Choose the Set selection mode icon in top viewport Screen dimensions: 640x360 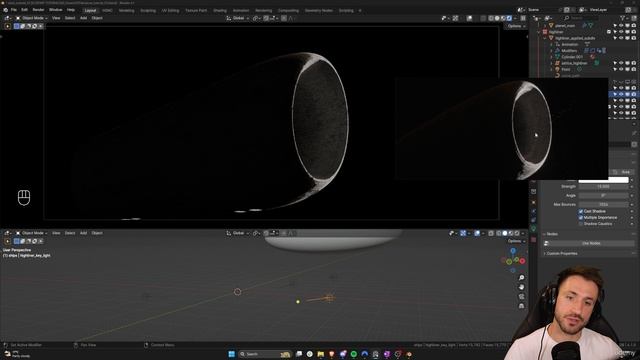16,26
